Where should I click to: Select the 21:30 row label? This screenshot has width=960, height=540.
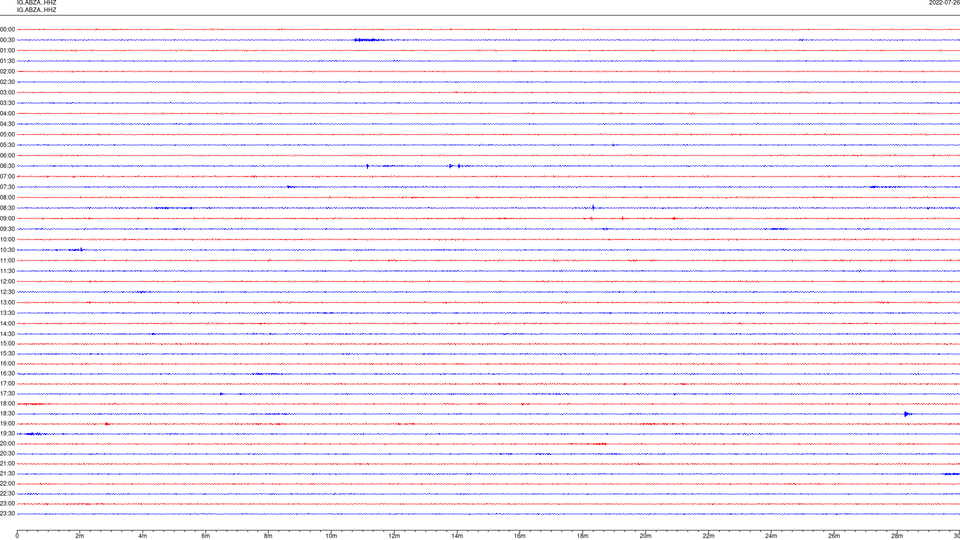coord(7,474)
